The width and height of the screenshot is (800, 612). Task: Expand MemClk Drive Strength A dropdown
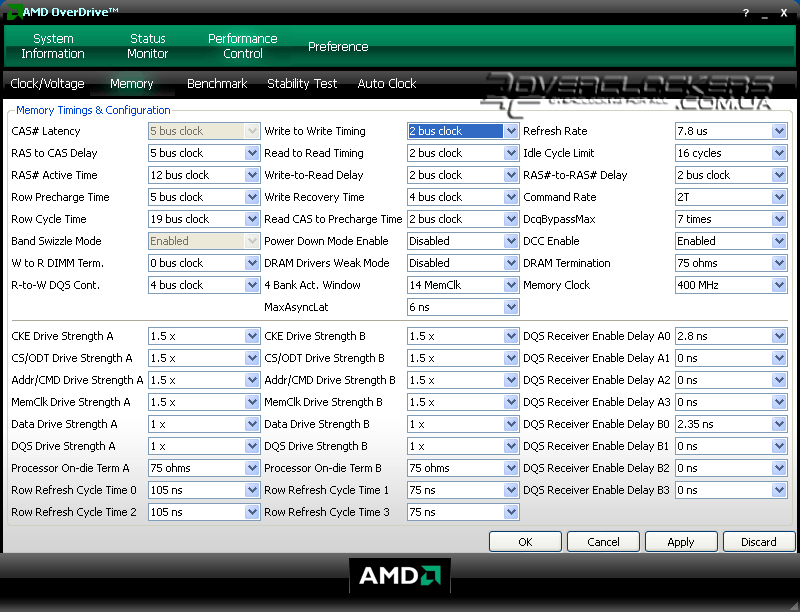coord(252,402)
